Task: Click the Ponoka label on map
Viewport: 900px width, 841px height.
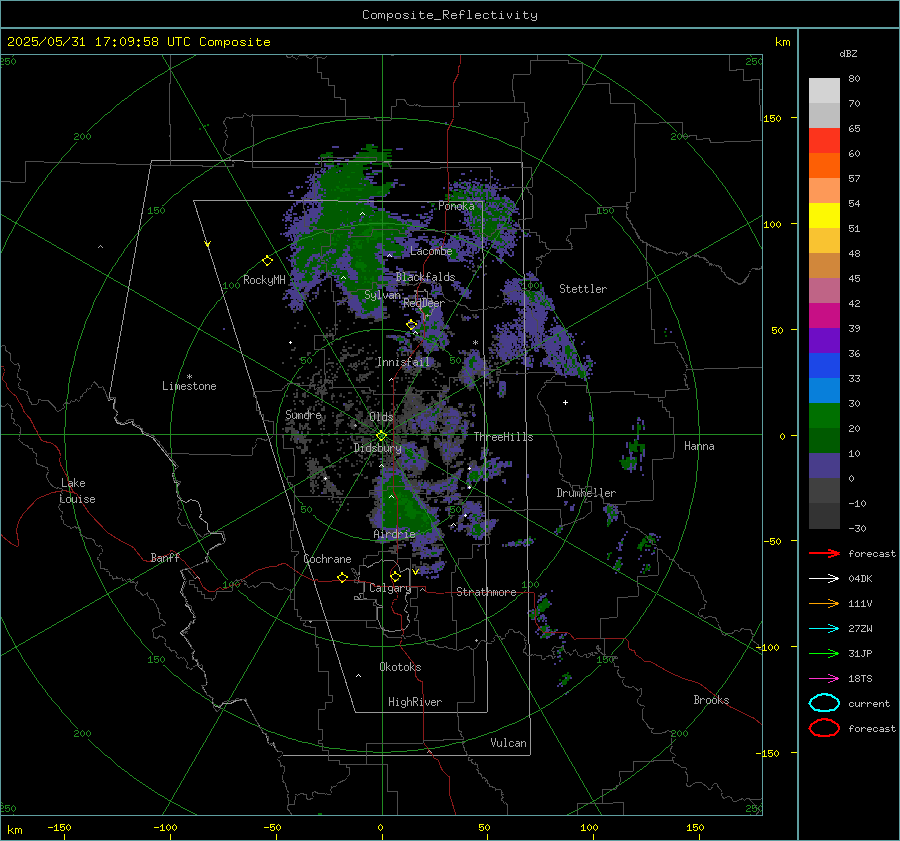Action: click(456, 206)
